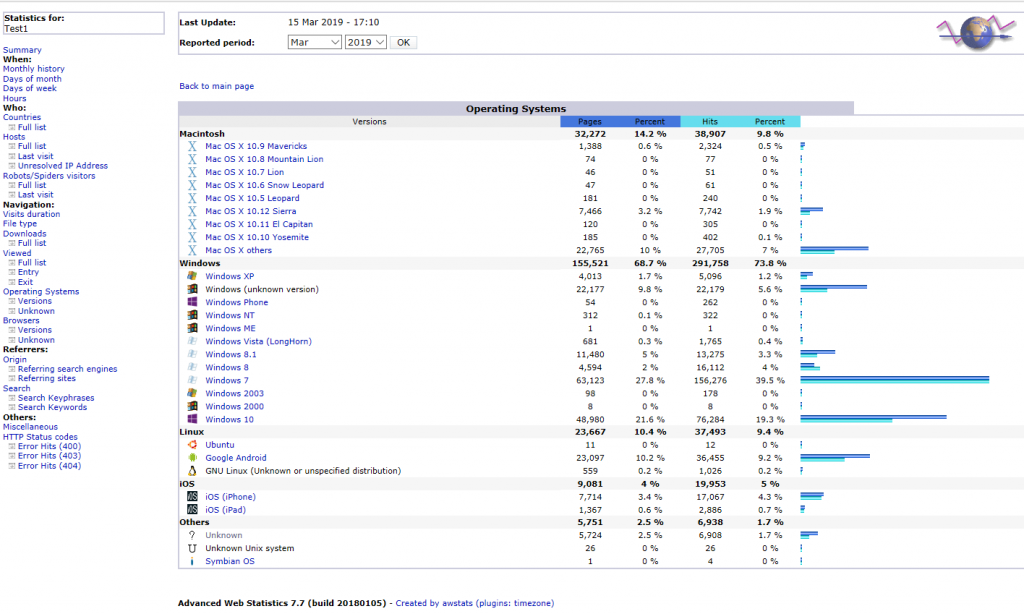Open the Summary link
Image resolution: width=1024 pixels, height=614 pixels.
tap(22, 50)
